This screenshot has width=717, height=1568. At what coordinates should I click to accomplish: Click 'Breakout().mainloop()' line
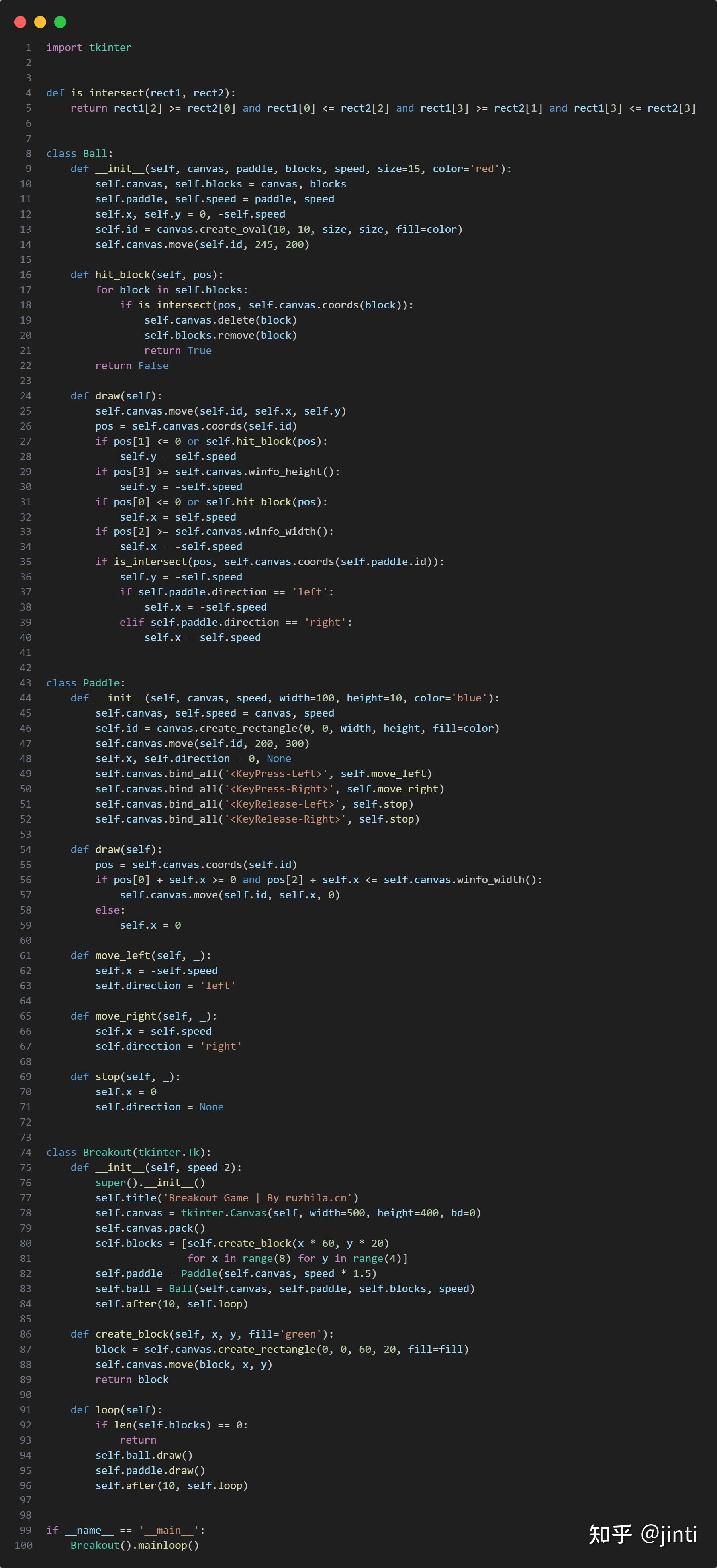(135, 1545)
